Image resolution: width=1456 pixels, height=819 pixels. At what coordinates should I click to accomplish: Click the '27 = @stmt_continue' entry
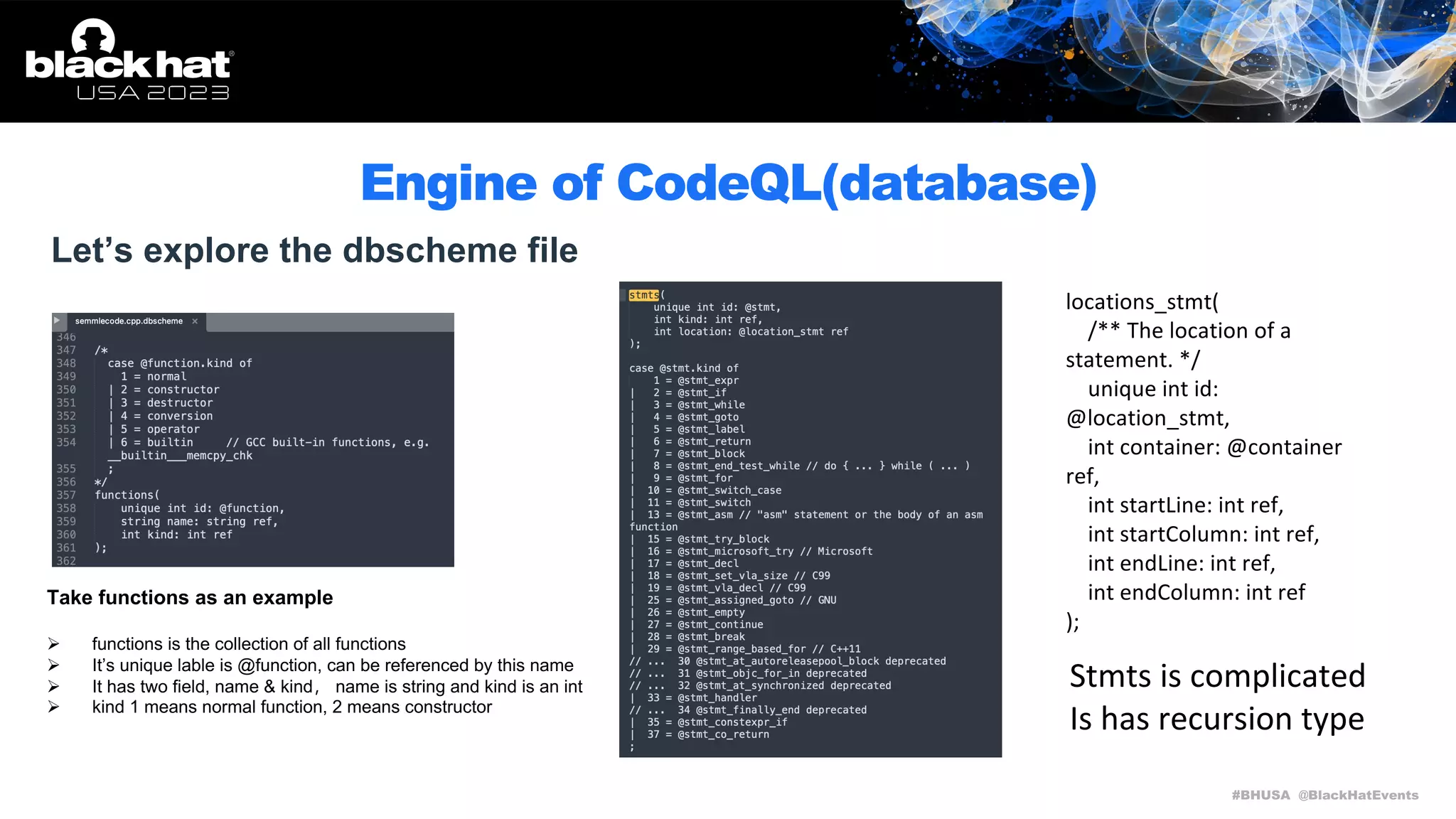[x=705, y=625]
